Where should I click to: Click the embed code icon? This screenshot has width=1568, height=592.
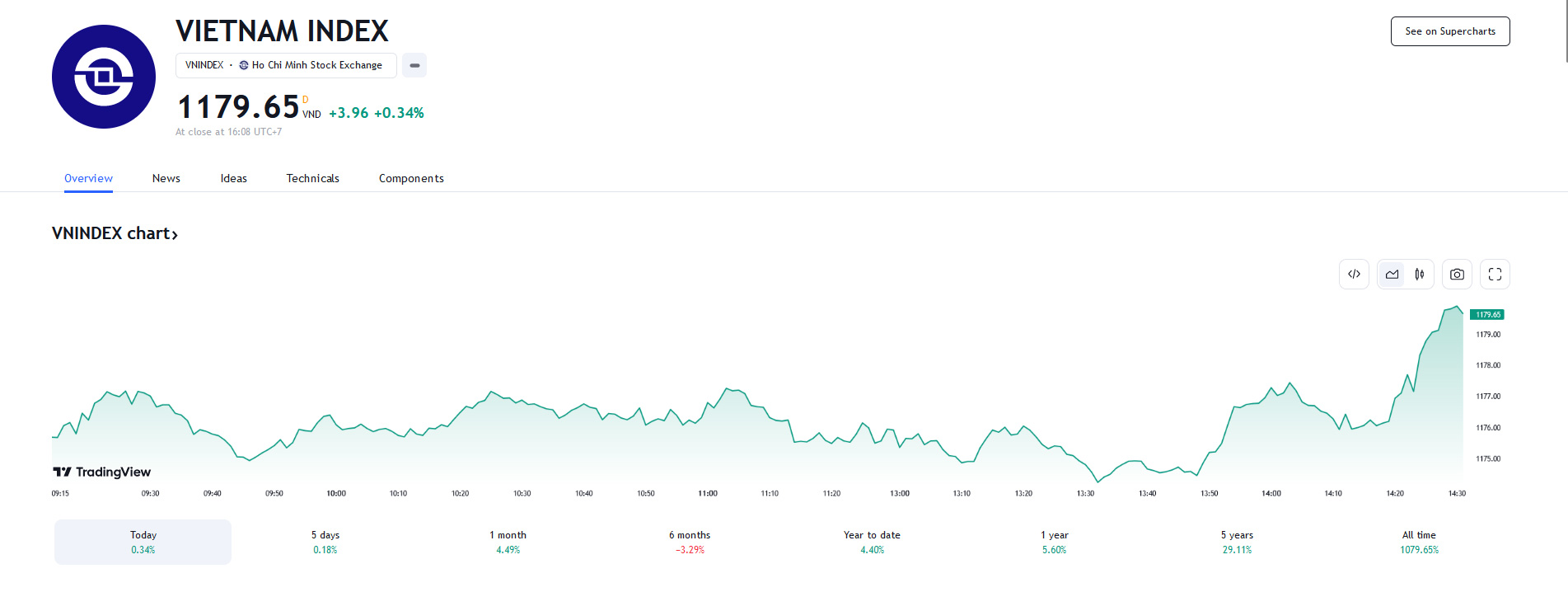tap(1354, 275)
